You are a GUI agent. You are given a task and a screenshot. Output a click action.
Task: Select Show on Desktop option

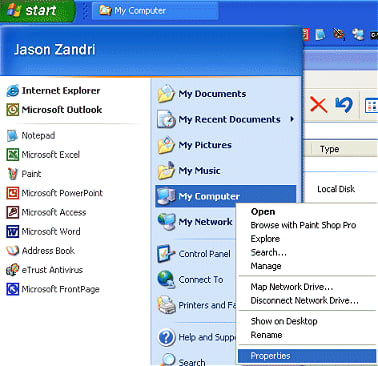click(x=284, y=321)
